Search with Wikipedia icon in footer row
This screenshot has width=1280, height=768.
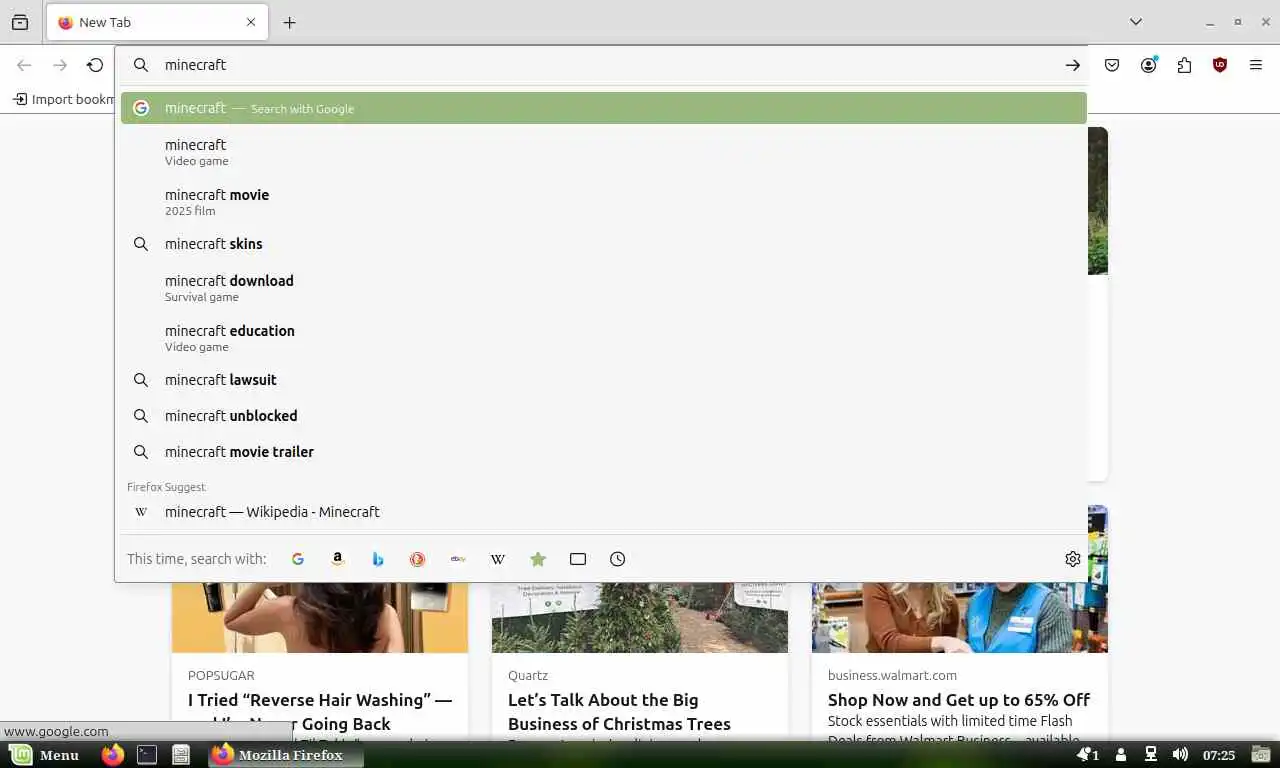click(x=498, y=559)
